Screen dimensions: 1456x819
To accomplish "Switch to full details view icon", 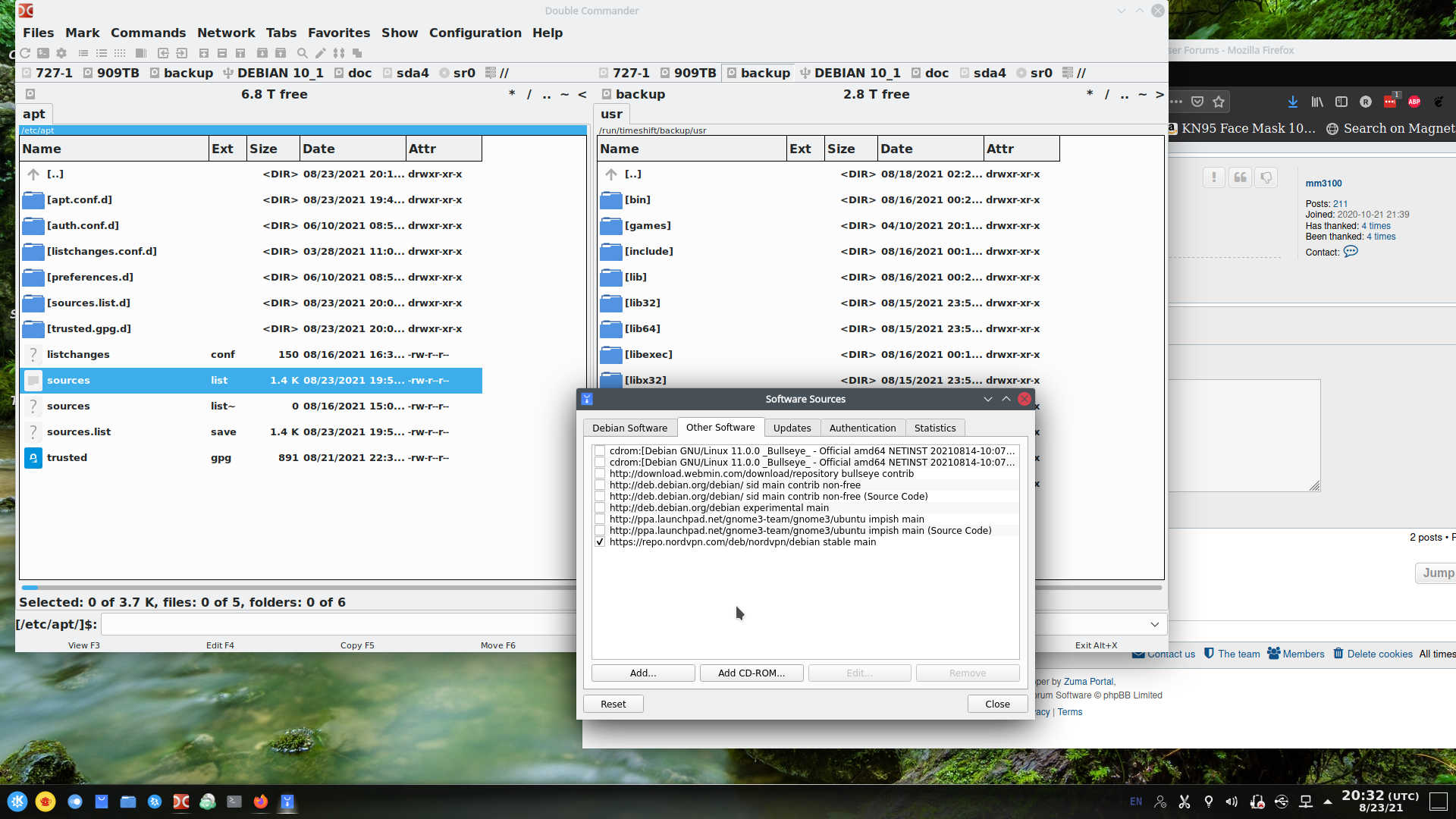I will coord(102,53).
